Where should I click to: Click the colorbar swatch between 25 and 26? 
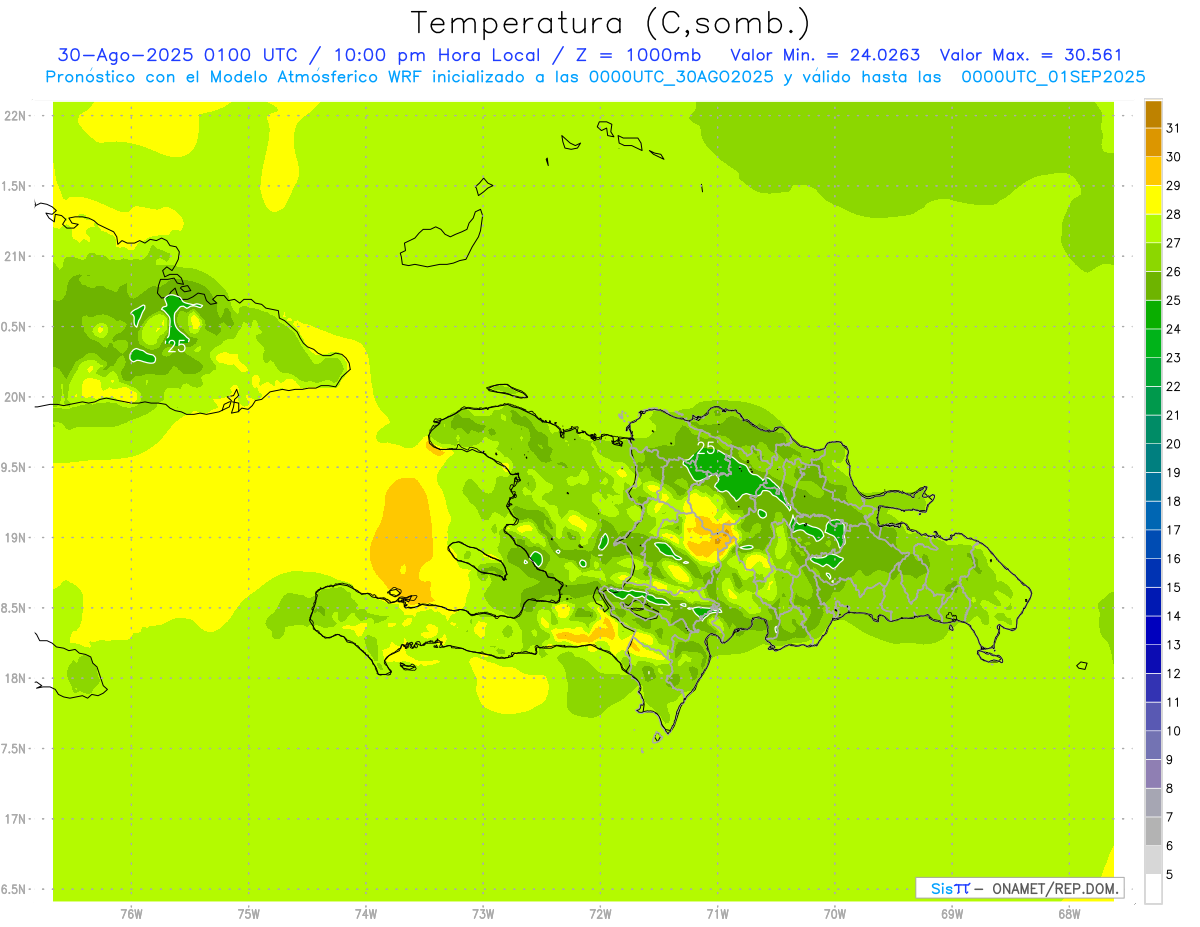1153,286
